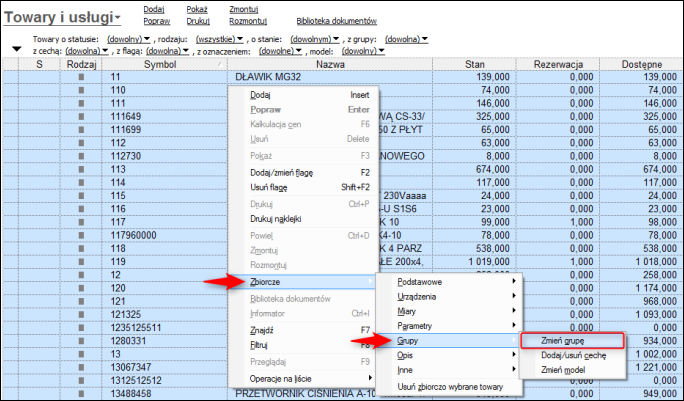The height and width of the screenshot is (401, 684).
Task: Sort by the Symbol column header
Action: tap(164, 65)
